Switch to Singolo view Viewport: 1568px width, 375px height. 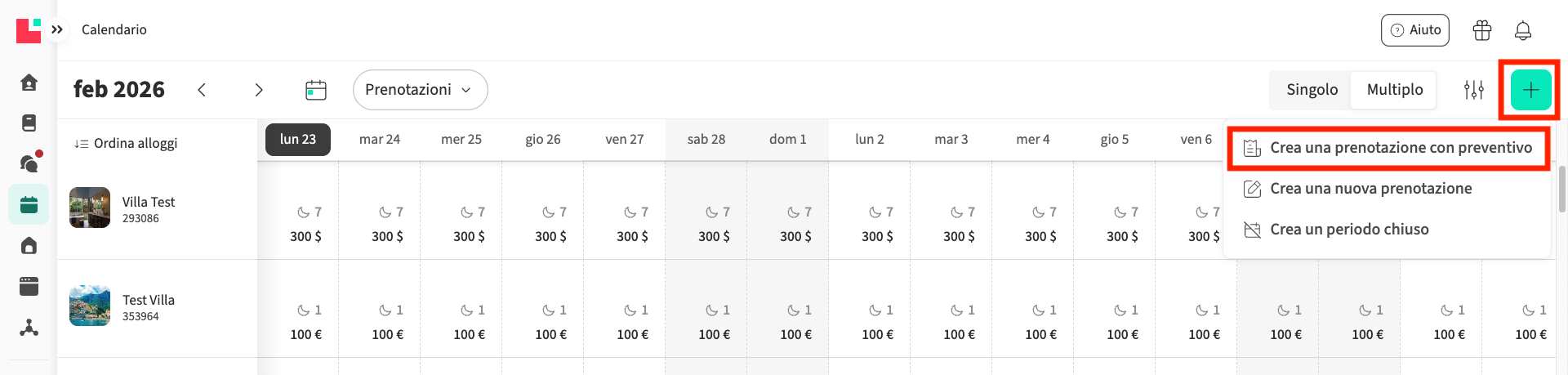pos(1312,90)
